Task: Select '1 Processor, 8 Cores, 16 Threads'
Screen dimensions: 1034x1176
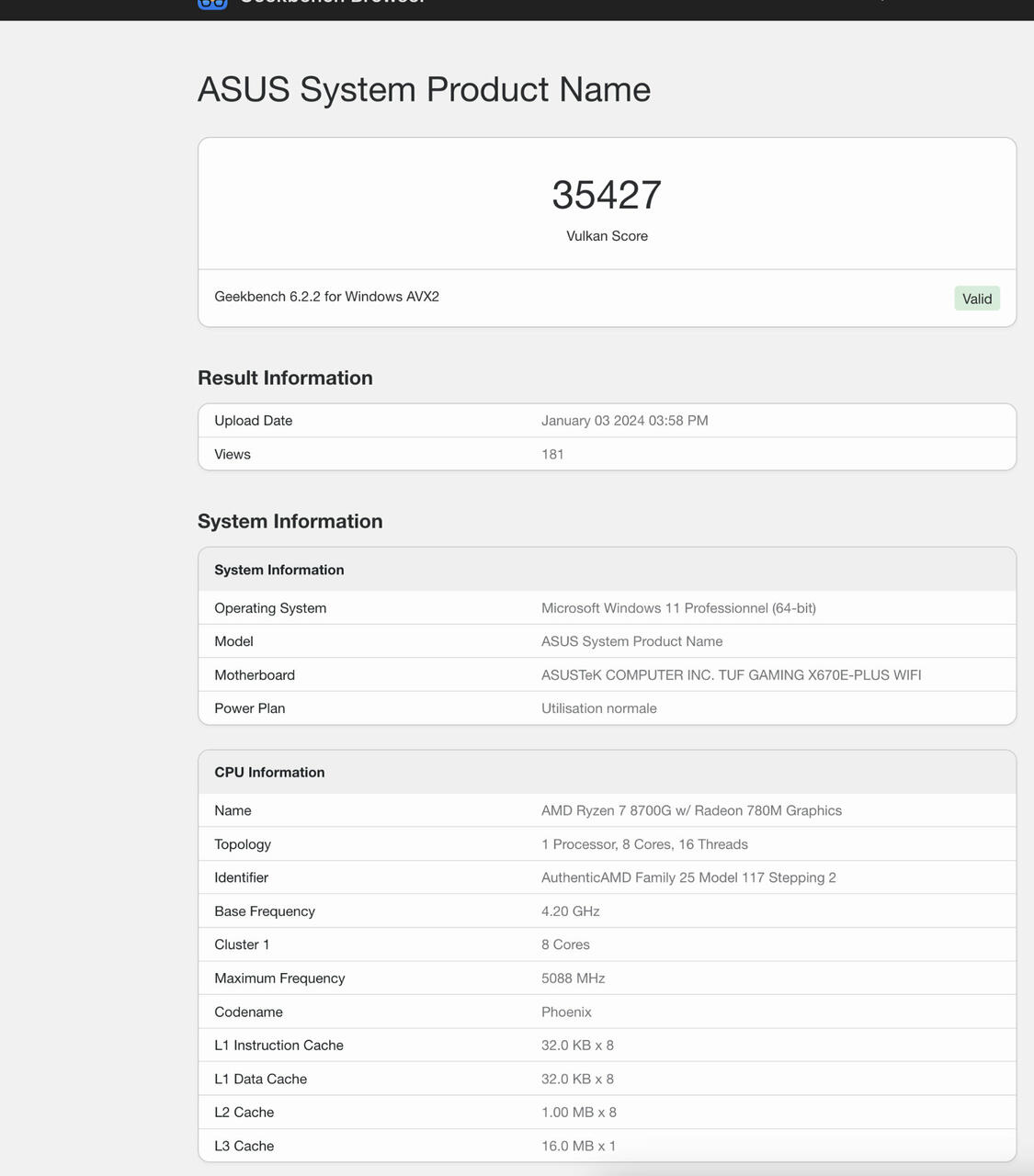Action: (x=644, y=844)
